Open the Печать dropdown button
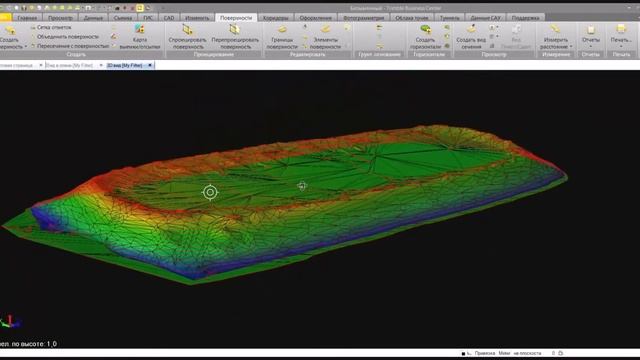The width and height of the screenshot is (640, 360). click(621, 37)
